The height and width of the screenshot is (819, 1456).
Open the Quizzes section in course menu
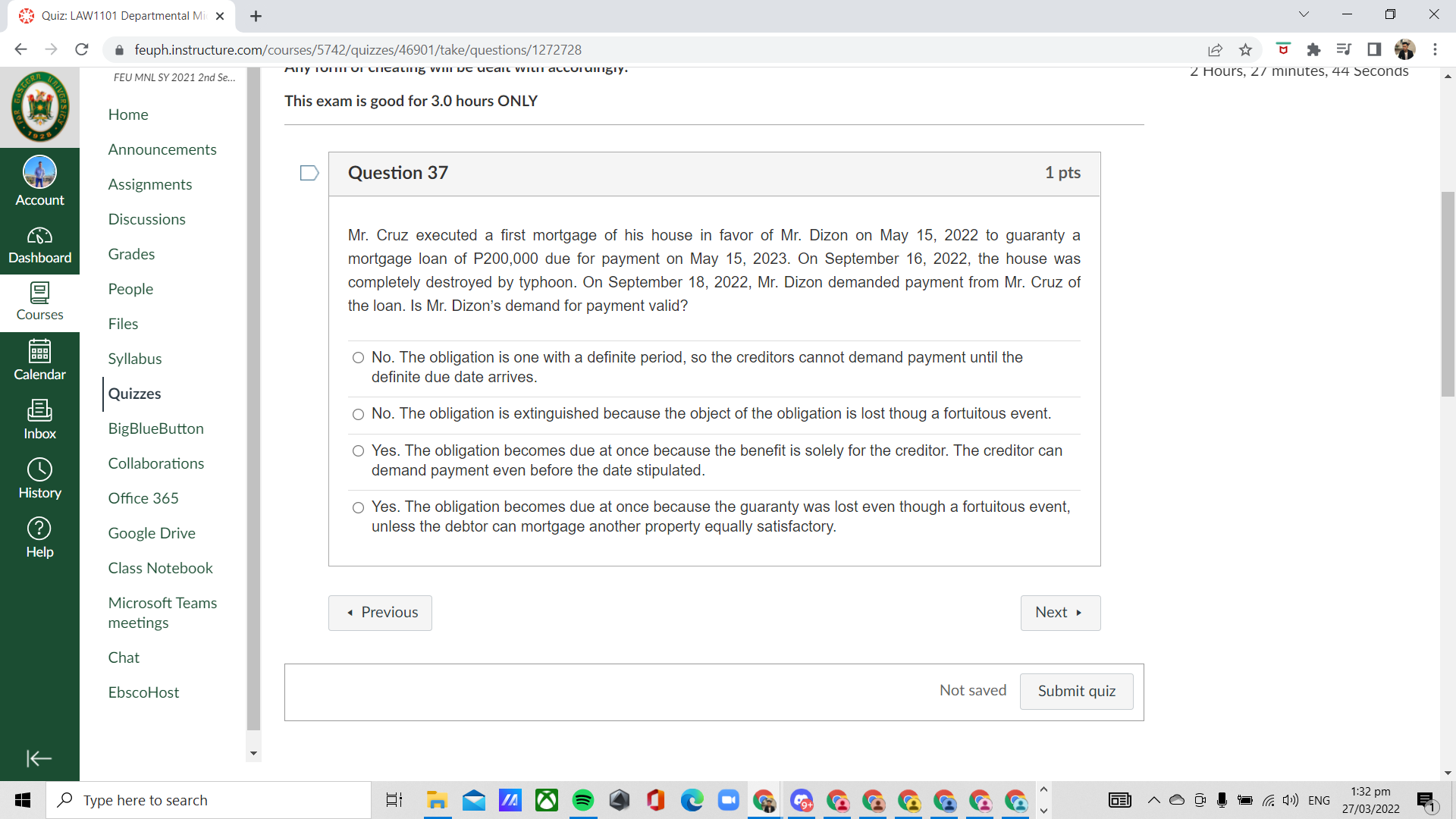point(134,394)
